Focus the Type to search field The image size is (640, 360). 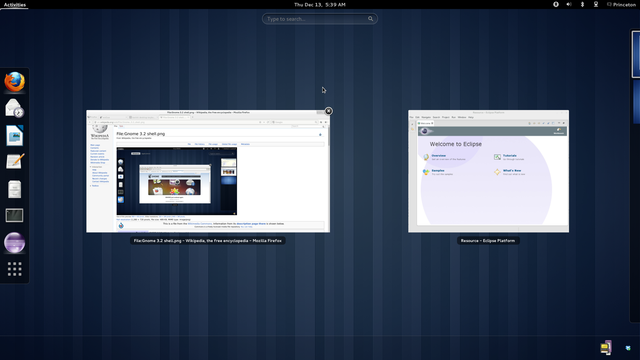[x=320, y=19]
